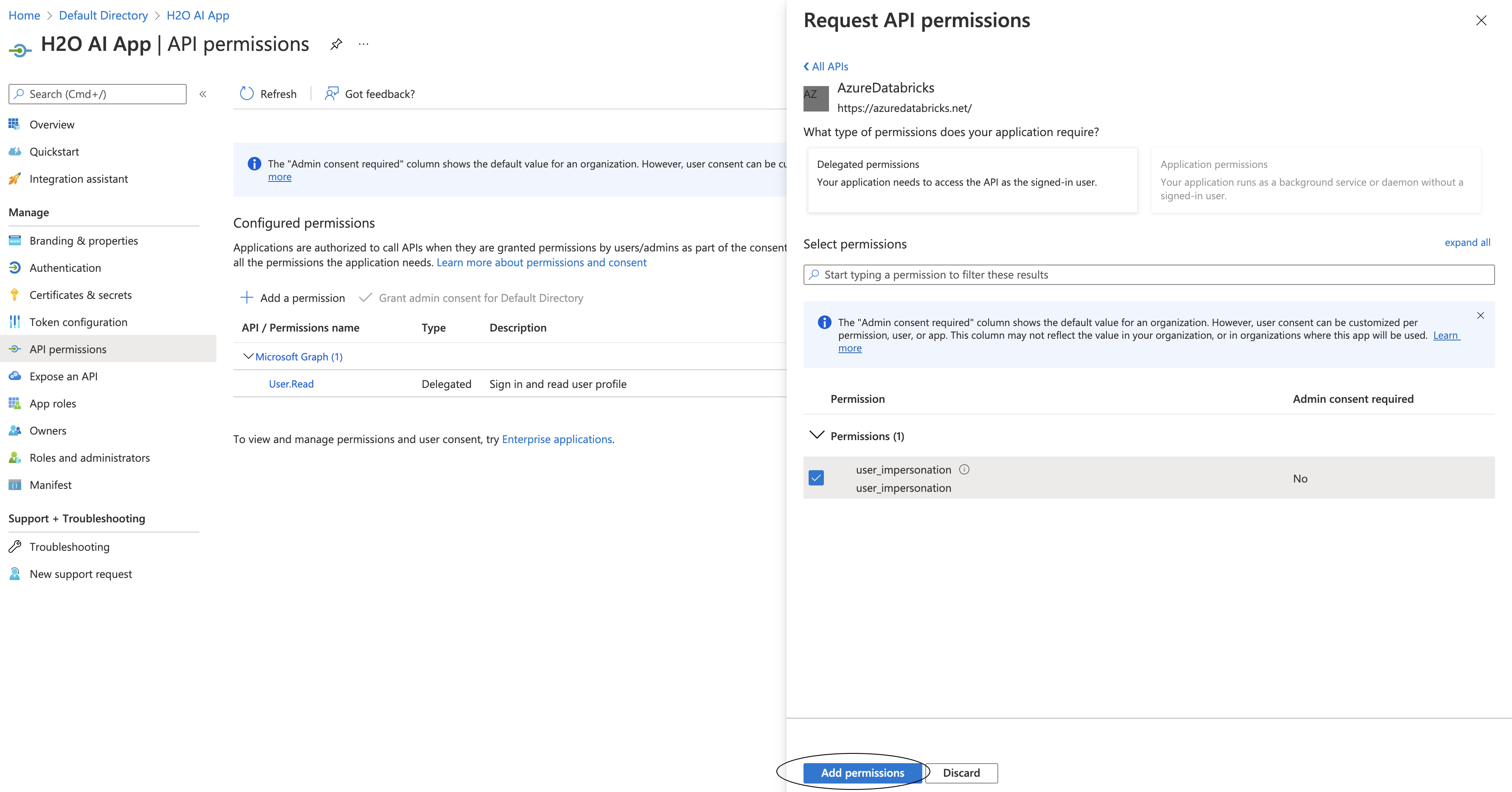
Task: Open Token configuration menu item
Action: pyautogui.click(x=78, y=322)
